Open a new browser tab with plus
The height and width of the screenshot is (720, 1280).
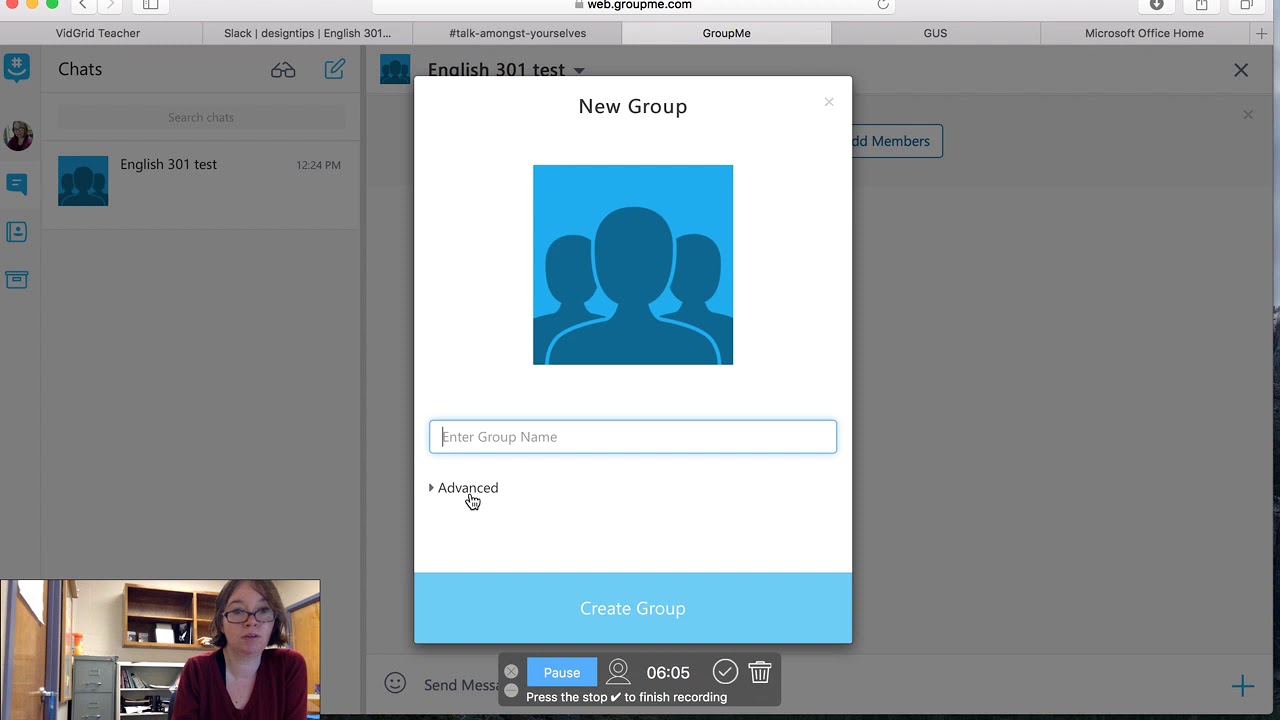coord(1262,33)
